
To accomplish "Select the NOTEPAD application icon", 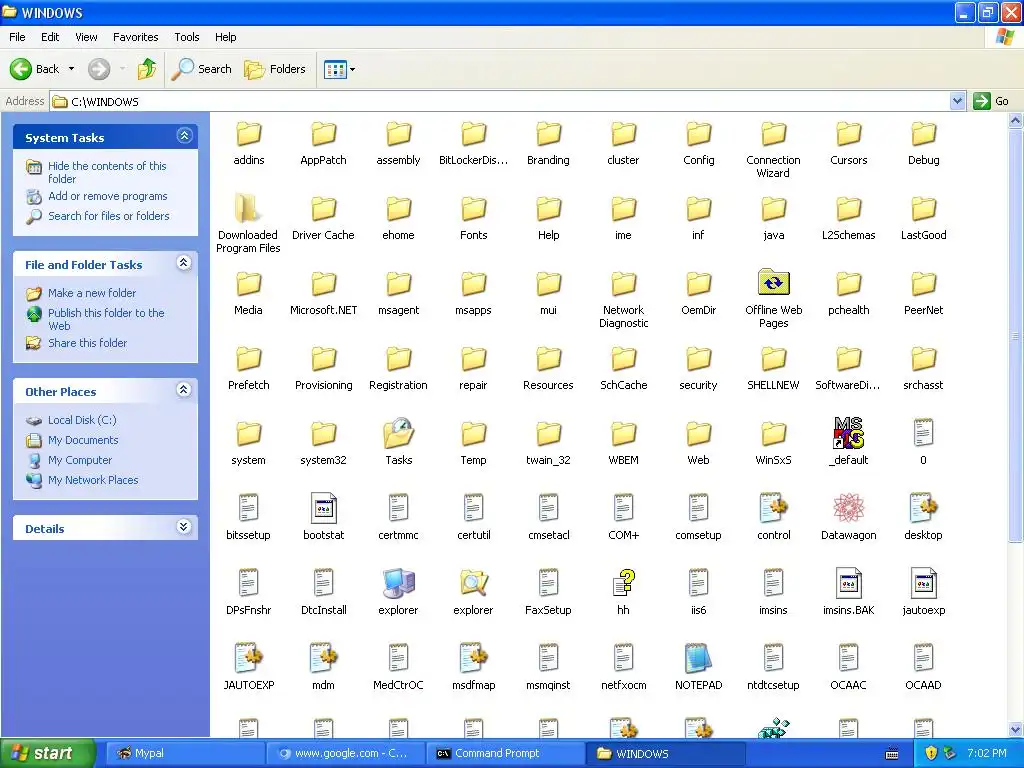I will pyautogui.click(x=698, y=658).
